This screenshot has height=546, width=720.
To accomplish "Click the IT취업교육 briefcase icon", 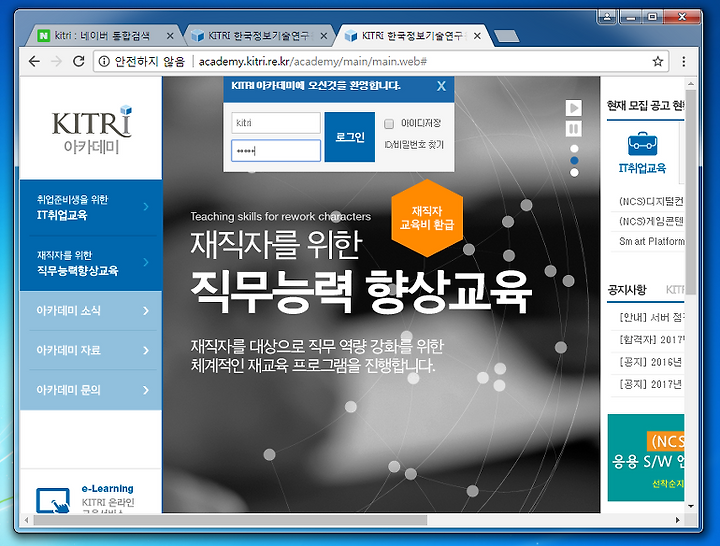I will click(642, 144).
